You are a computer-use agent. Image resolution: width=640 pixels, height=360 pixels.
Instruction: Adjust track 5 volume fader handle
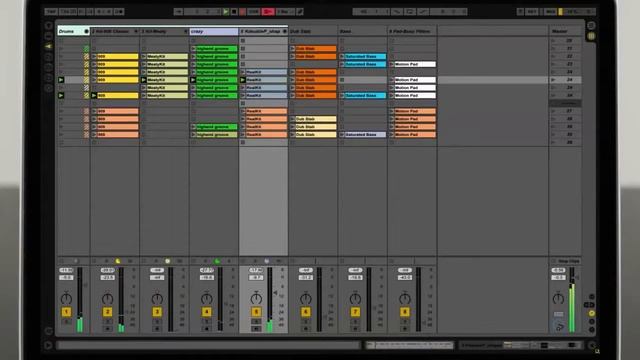click(x=275, y=293)
